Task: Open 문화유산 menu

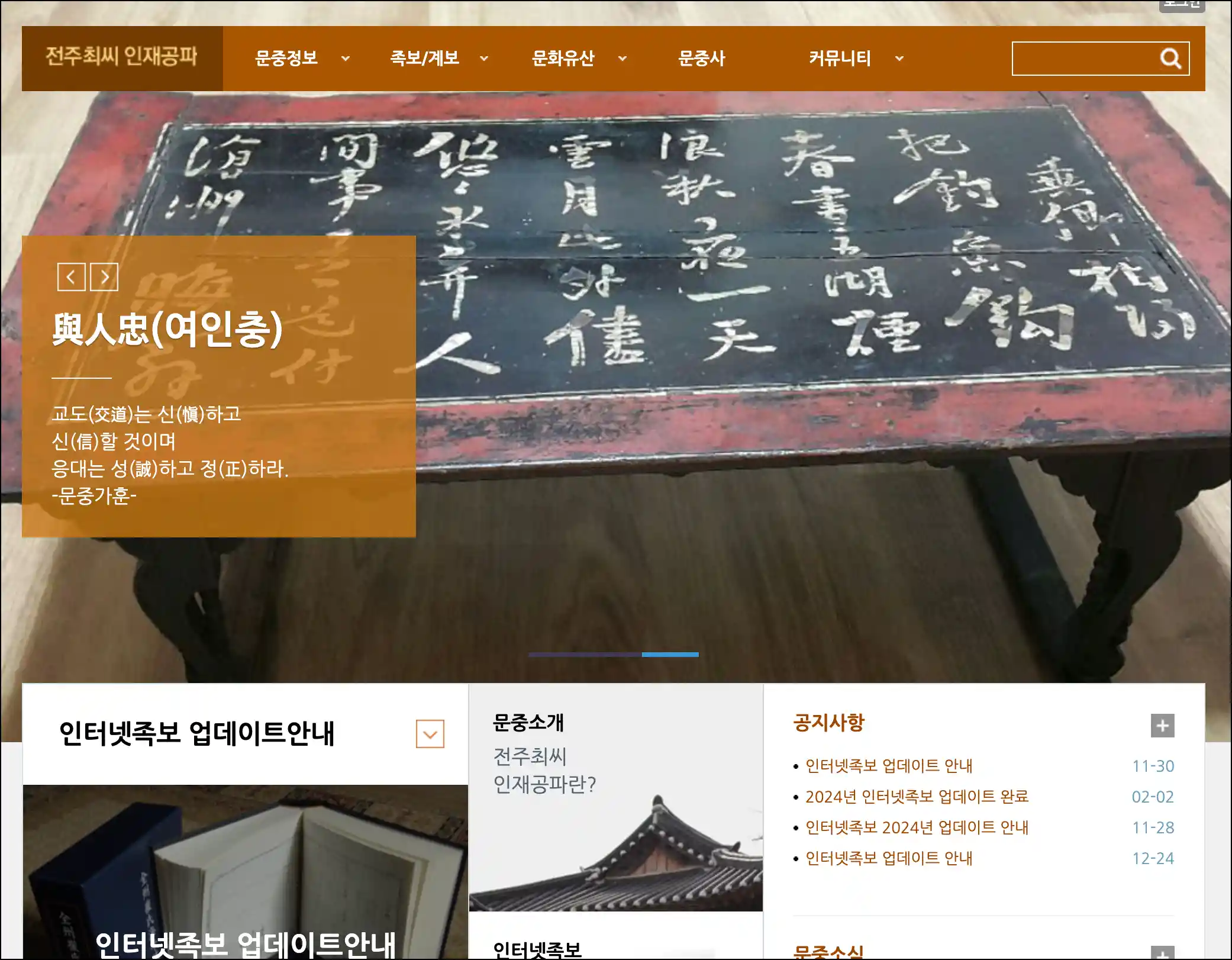Action: point(563,58)
